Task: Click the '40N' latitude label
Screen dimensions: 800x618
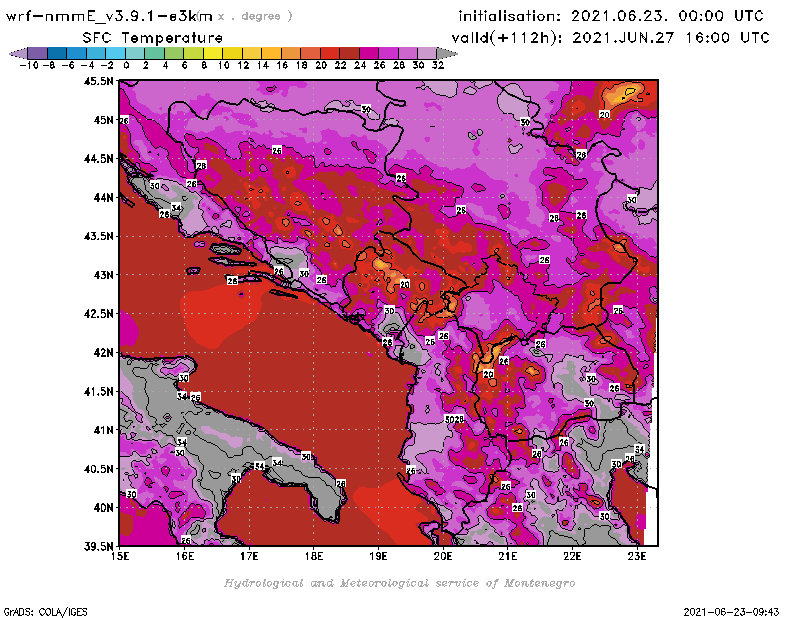Action: pos(103,508)
